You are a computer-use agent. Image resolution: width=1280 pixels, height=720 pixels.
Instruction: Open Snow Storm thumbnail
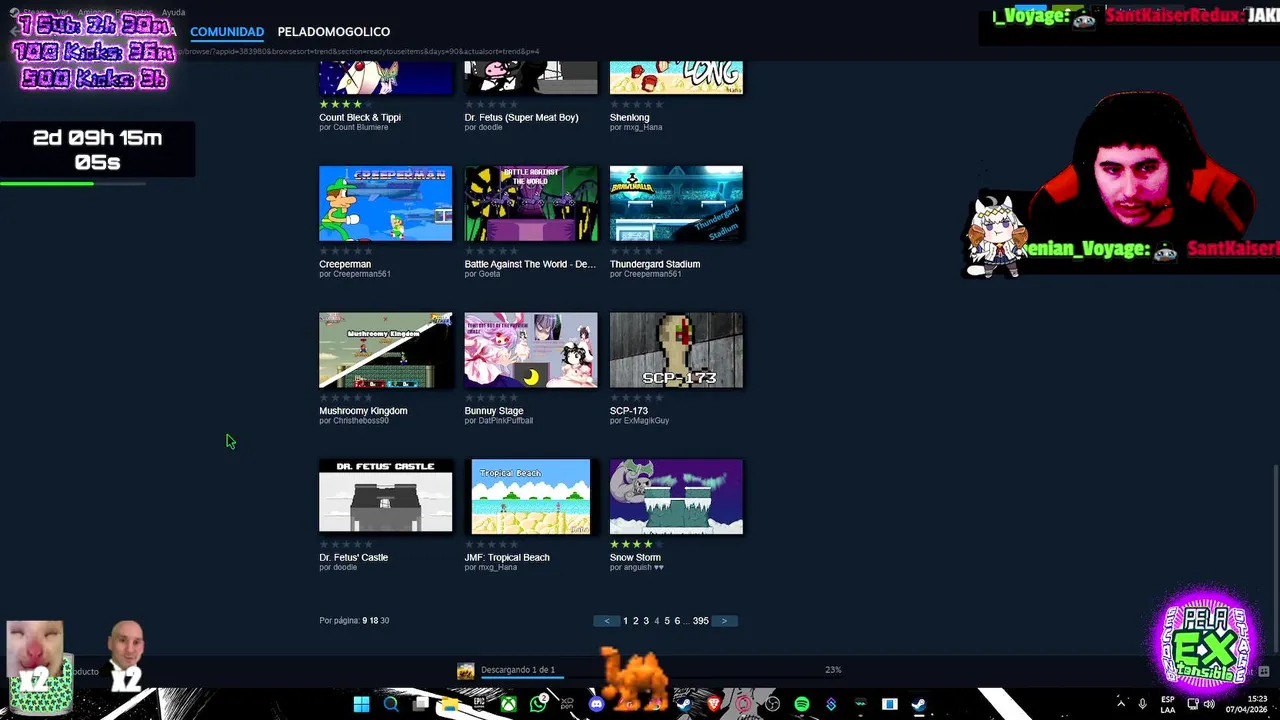676,496
